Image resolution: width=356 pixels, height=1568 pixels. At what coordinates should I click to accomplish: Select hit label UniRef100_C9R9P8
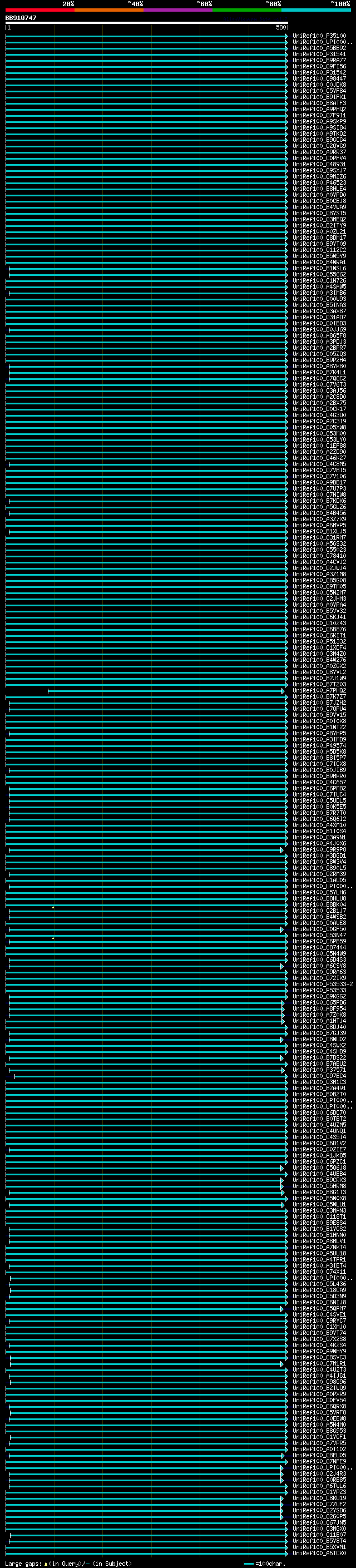coord(319,850)
